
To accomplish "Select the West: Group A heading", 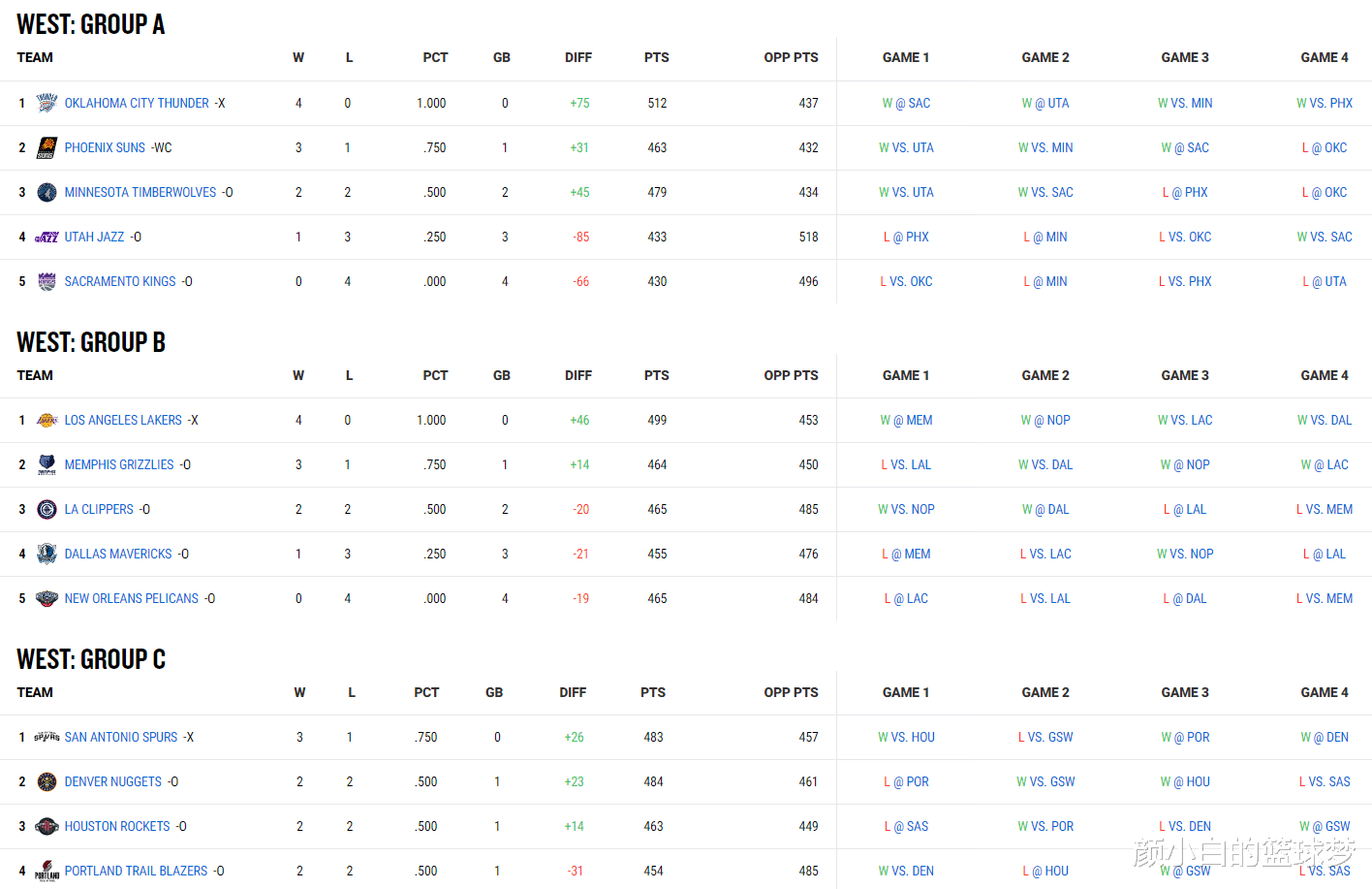I will pos(91,24).
